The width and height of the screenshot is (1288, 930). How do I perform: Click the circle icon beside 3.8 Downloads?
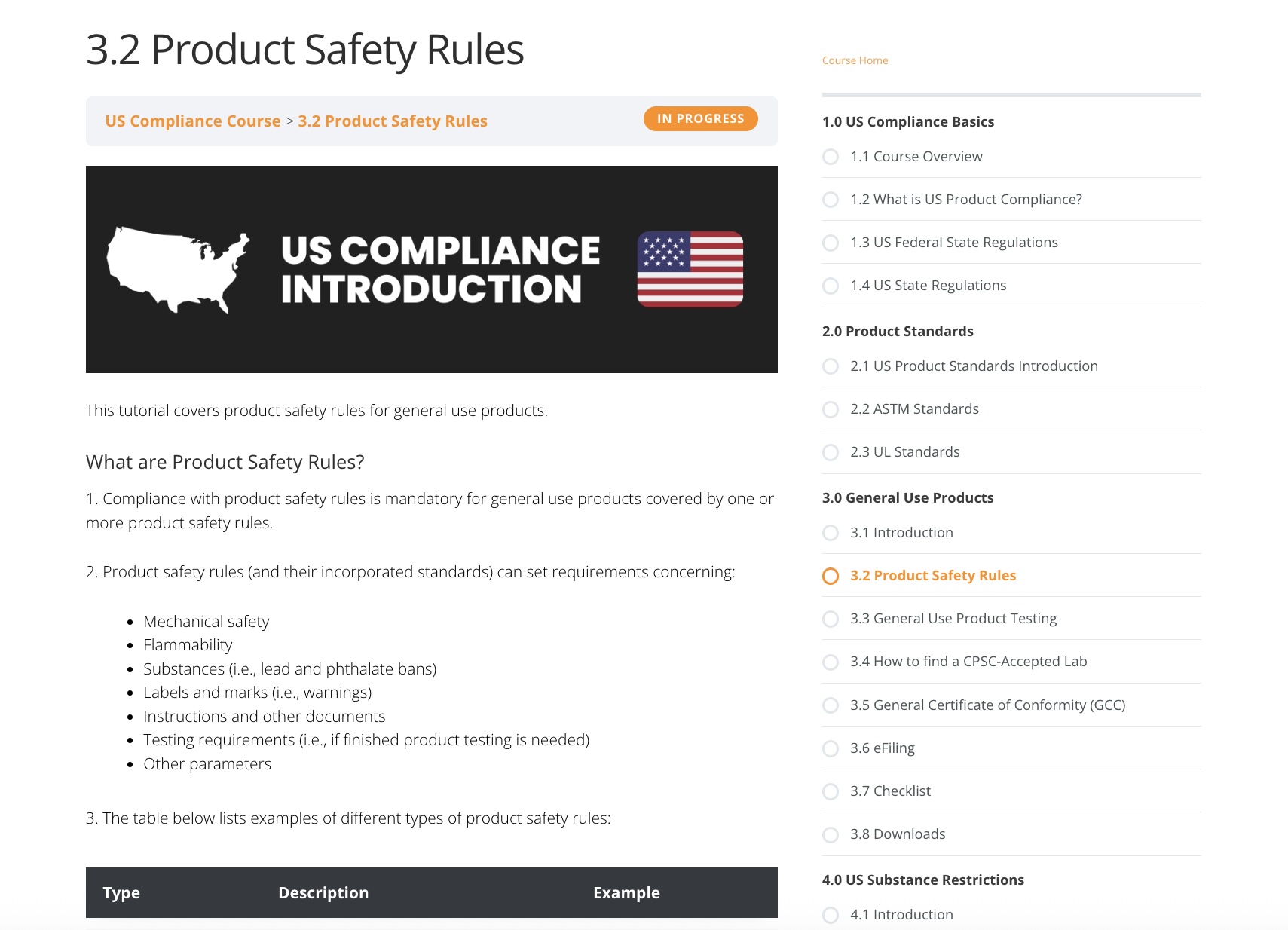coord(831,834)
